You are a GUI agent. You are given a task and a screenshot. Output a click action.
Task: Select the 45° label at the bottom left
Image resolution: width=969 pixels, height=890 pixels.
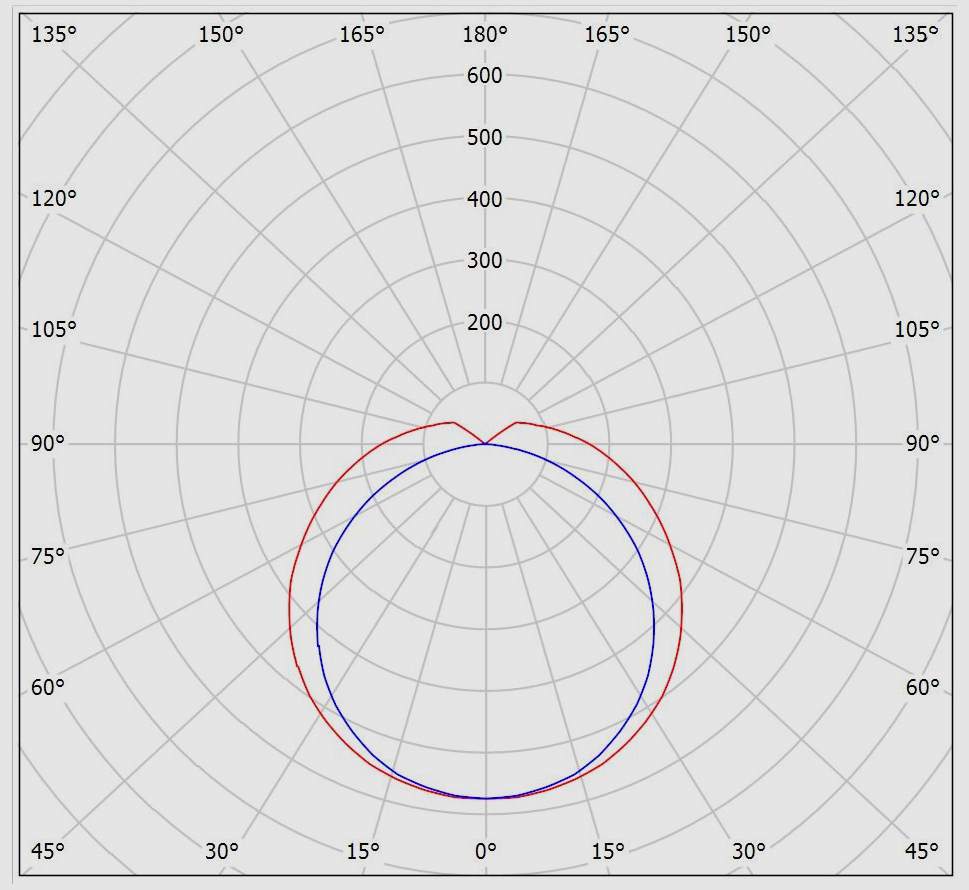(48, 851)
